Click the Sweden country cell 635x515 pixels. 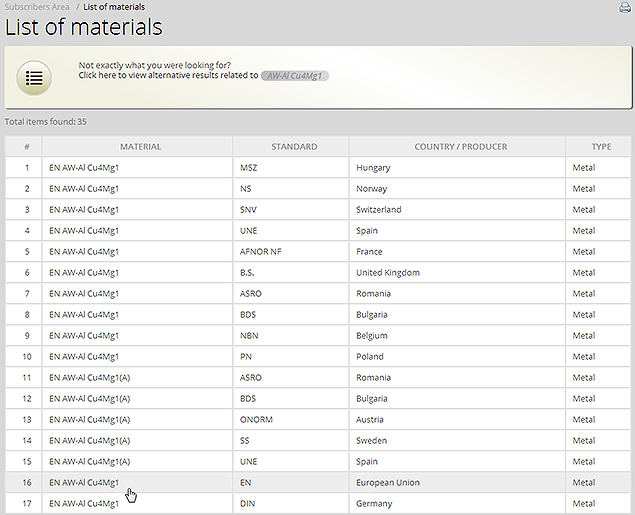pos(457,441)
